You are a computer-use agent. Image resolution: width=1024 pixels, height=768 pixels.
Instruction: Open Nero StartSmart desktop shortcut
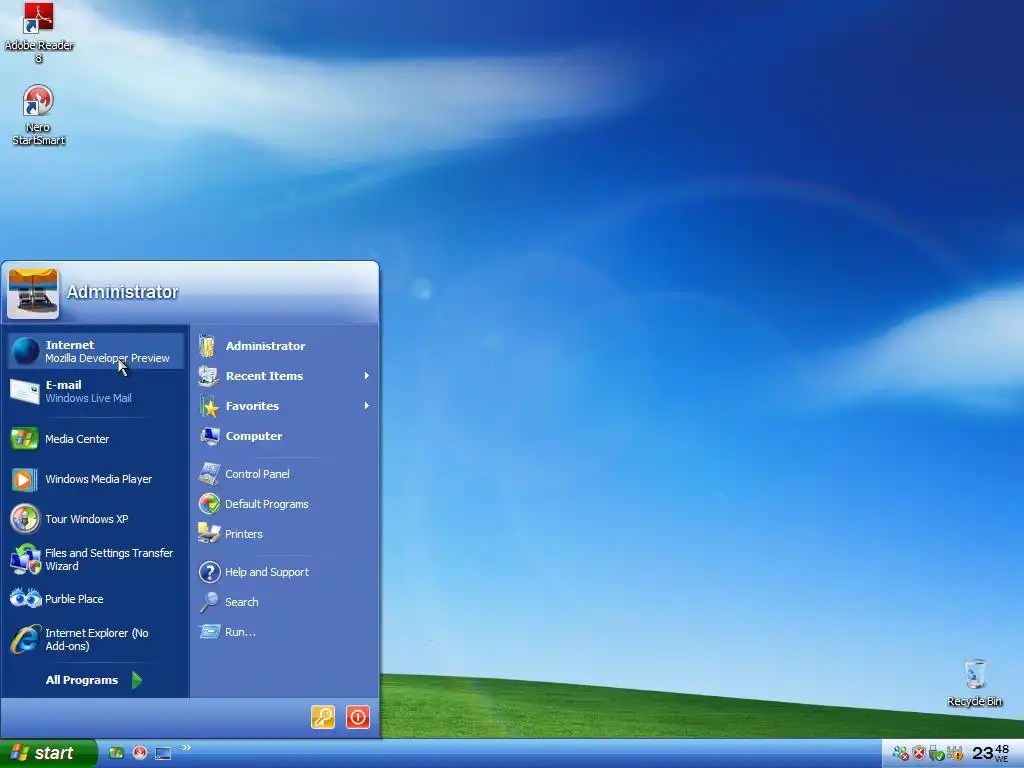(x=38, y=116)
